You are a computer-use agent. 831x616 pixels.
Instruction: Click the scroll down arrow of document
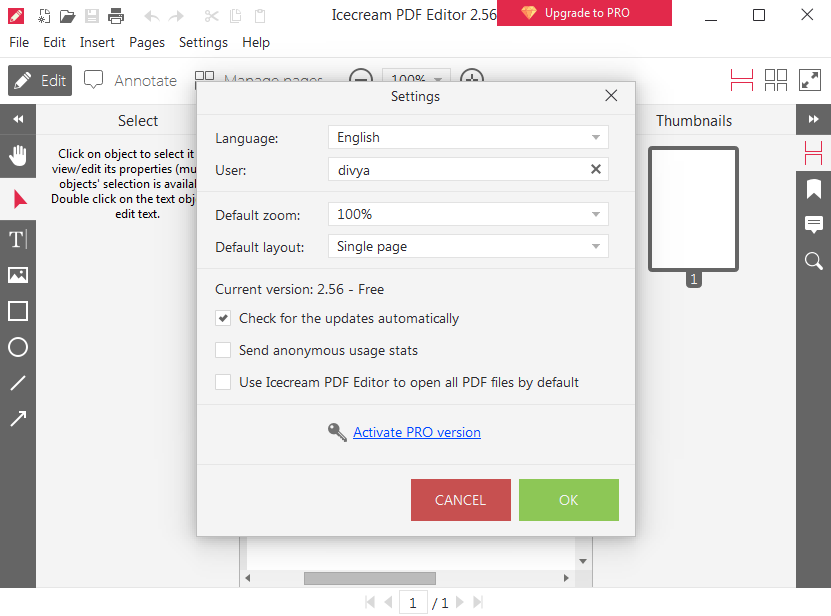[x=583, y=561]
